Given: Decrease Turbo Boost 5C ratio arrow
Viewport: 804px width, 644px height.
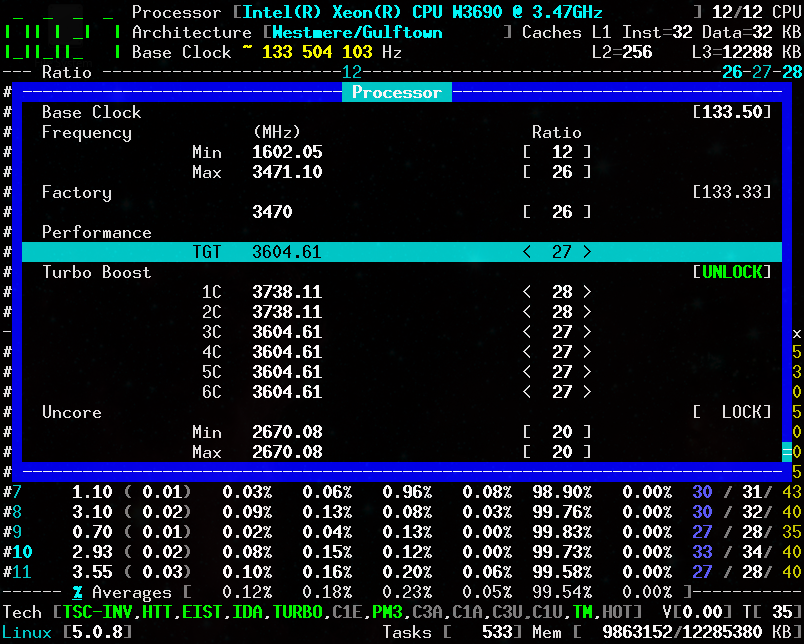Looking at the screenshot, I should 527,372.
